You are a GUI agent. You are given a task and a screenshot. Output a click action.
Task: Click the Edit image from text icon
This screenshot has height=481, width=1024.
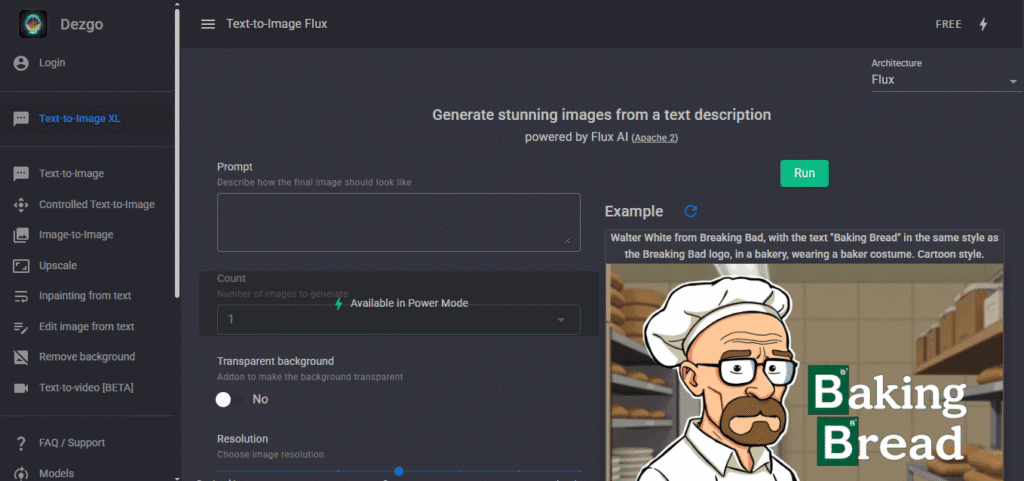click(21, 326)
